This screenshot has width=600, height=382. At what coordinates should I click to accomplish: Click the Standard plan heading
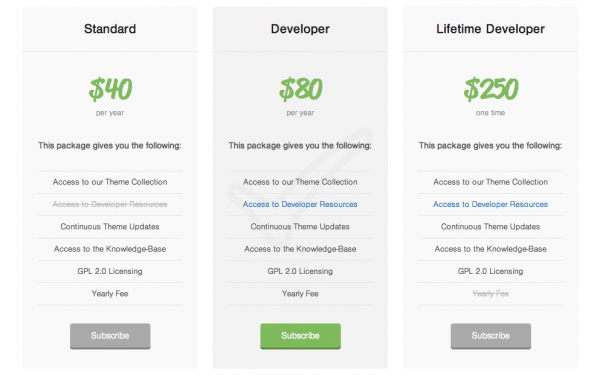tap(110, 29)
